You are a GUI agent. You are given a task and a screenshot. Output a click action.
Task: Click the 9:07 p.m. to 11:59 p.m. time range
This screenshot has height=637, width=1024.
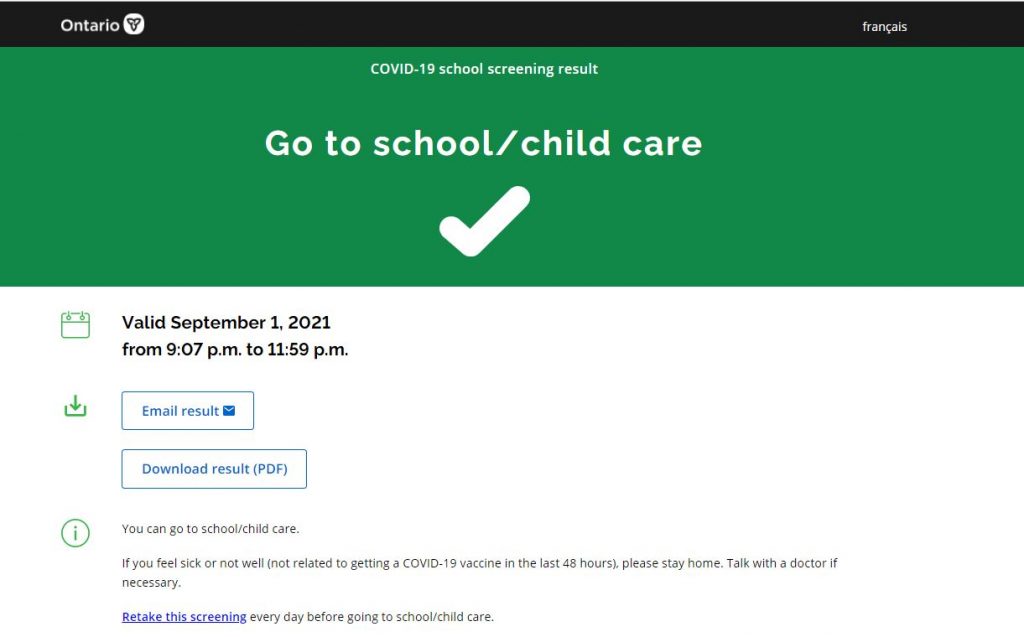(235, 350)
